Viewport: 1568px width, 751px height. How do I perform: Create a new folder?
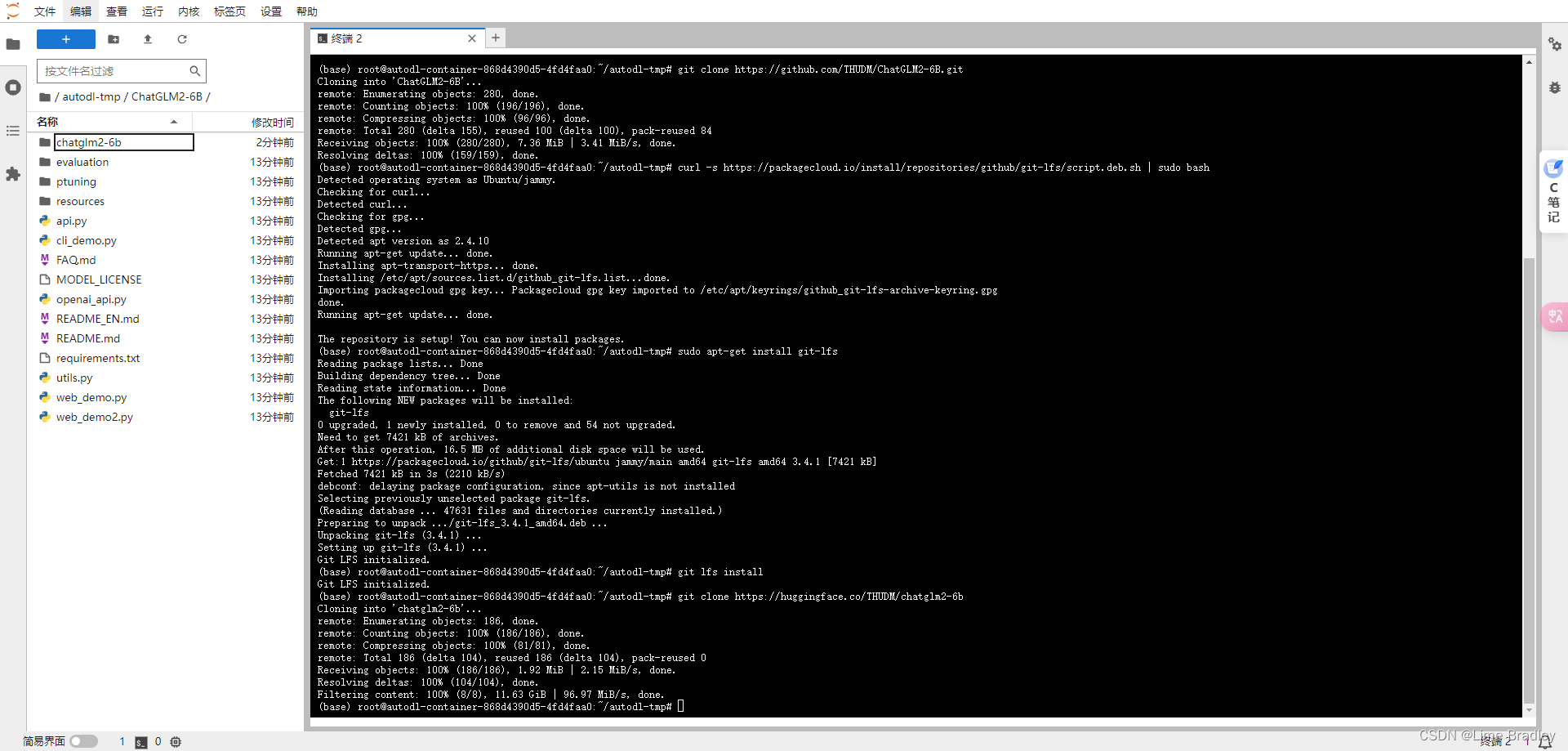pos(114,39)
